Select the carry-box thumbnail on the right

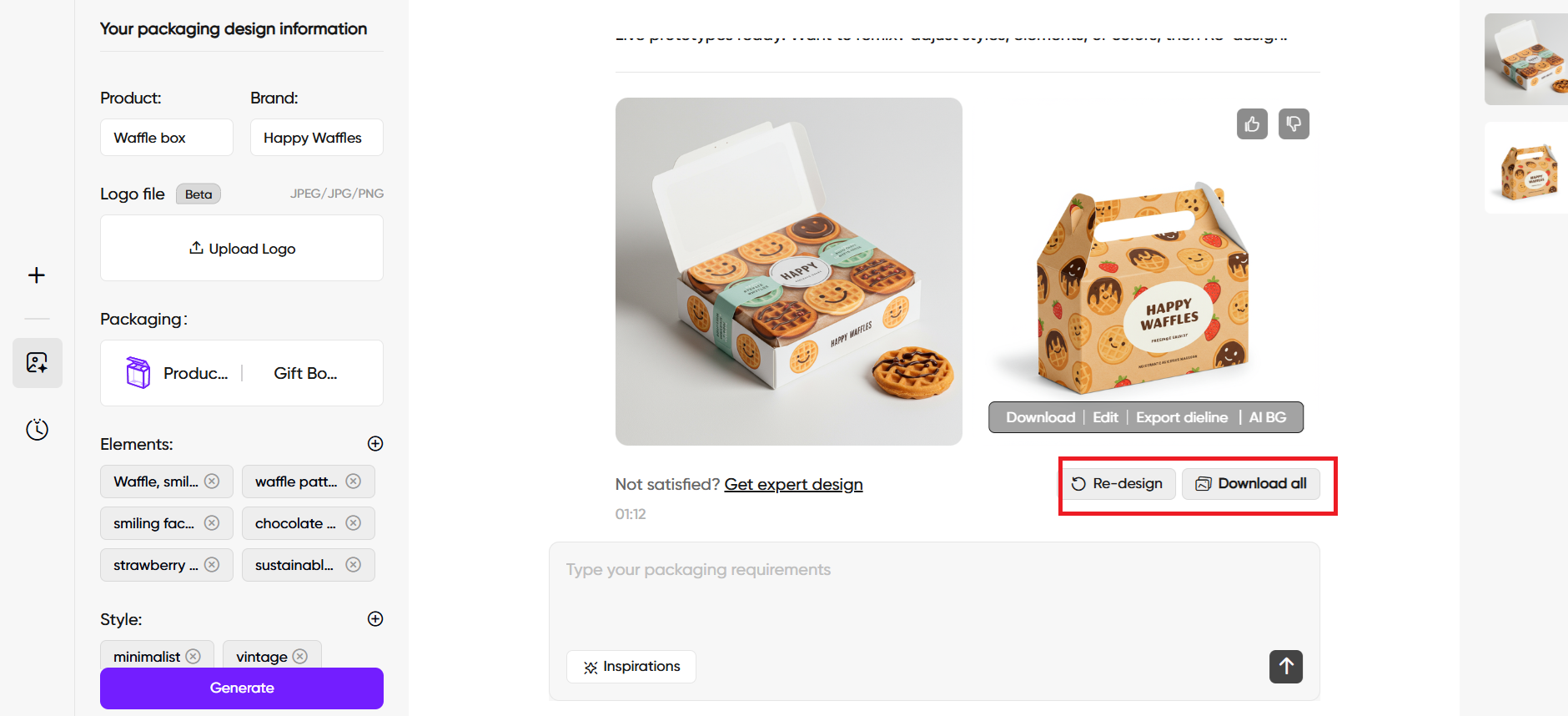tap(1527, 169)
